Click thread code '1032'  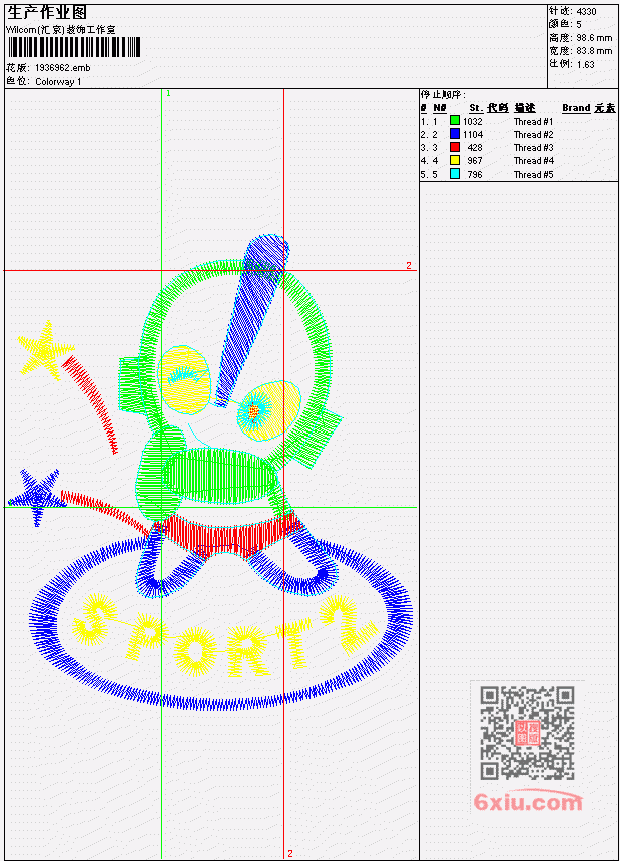[x=472, y=121]
